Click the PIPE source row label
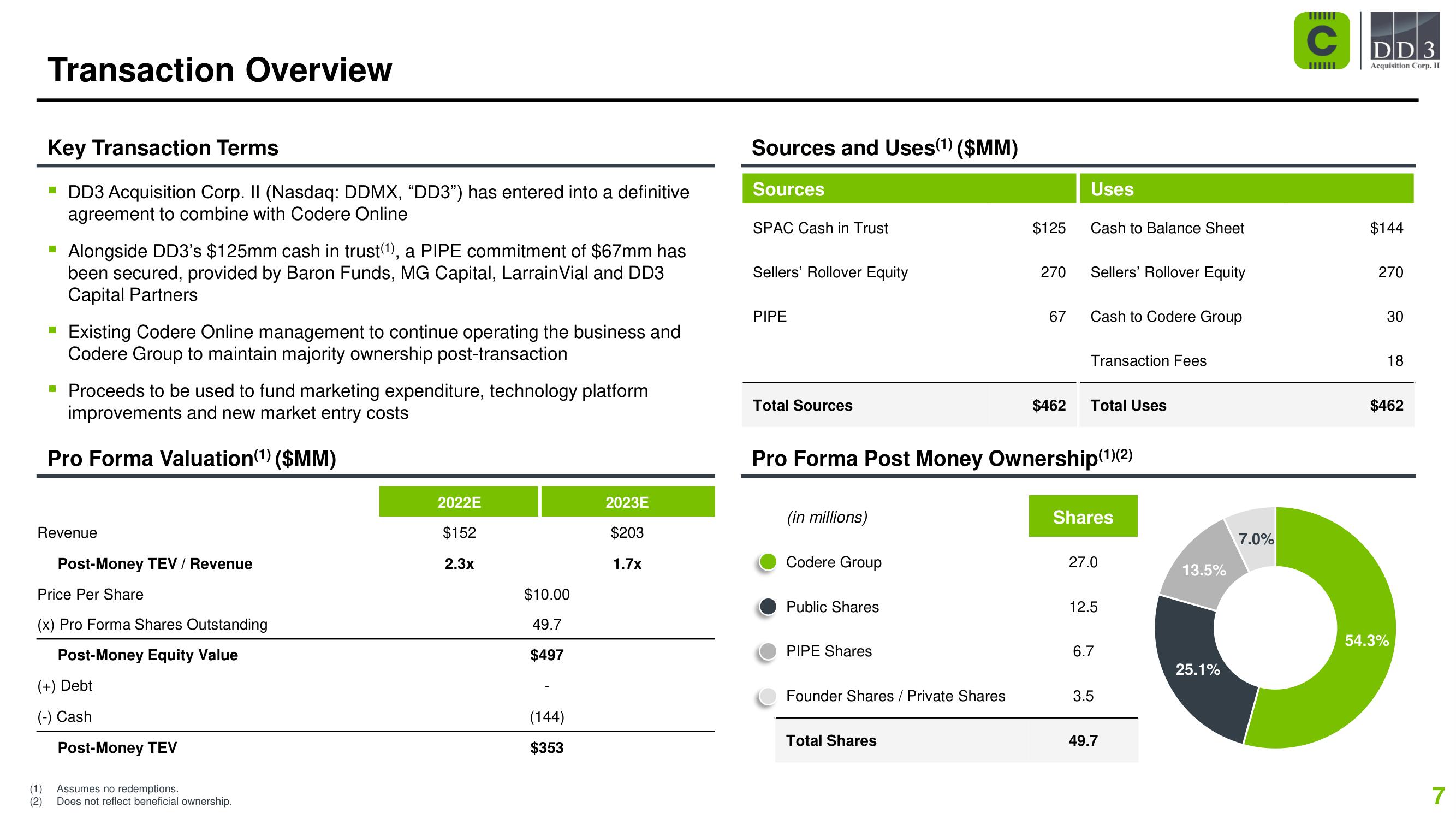This screenshot has width=1456, height=819. (770, 317)
